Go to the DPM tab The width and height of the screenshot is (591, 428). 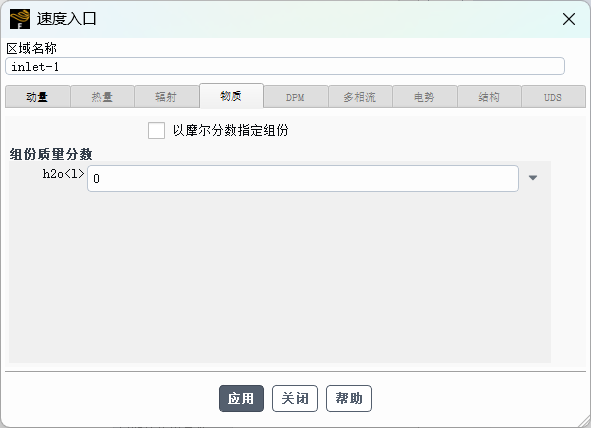tap(296, 97)
